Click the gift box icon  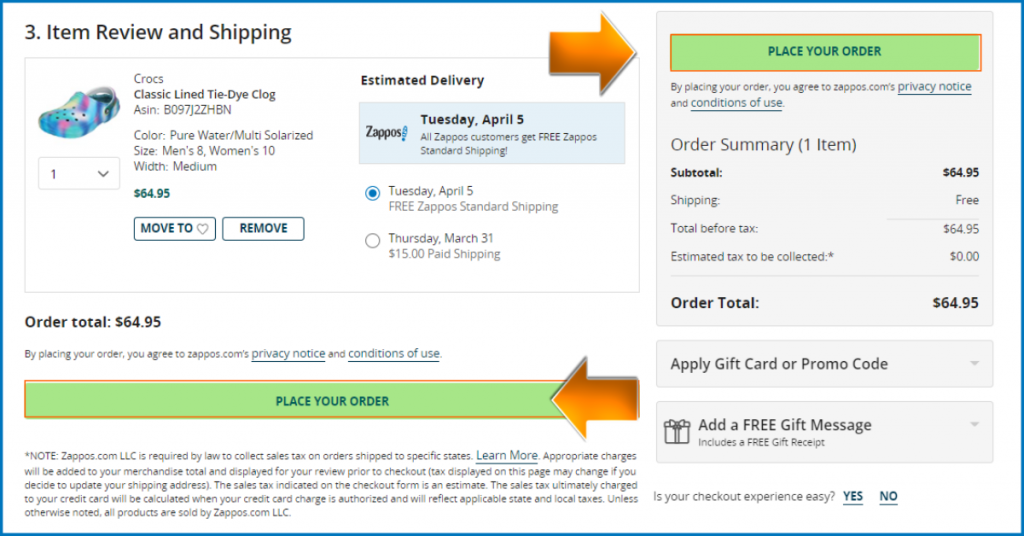tap(677, 432)
